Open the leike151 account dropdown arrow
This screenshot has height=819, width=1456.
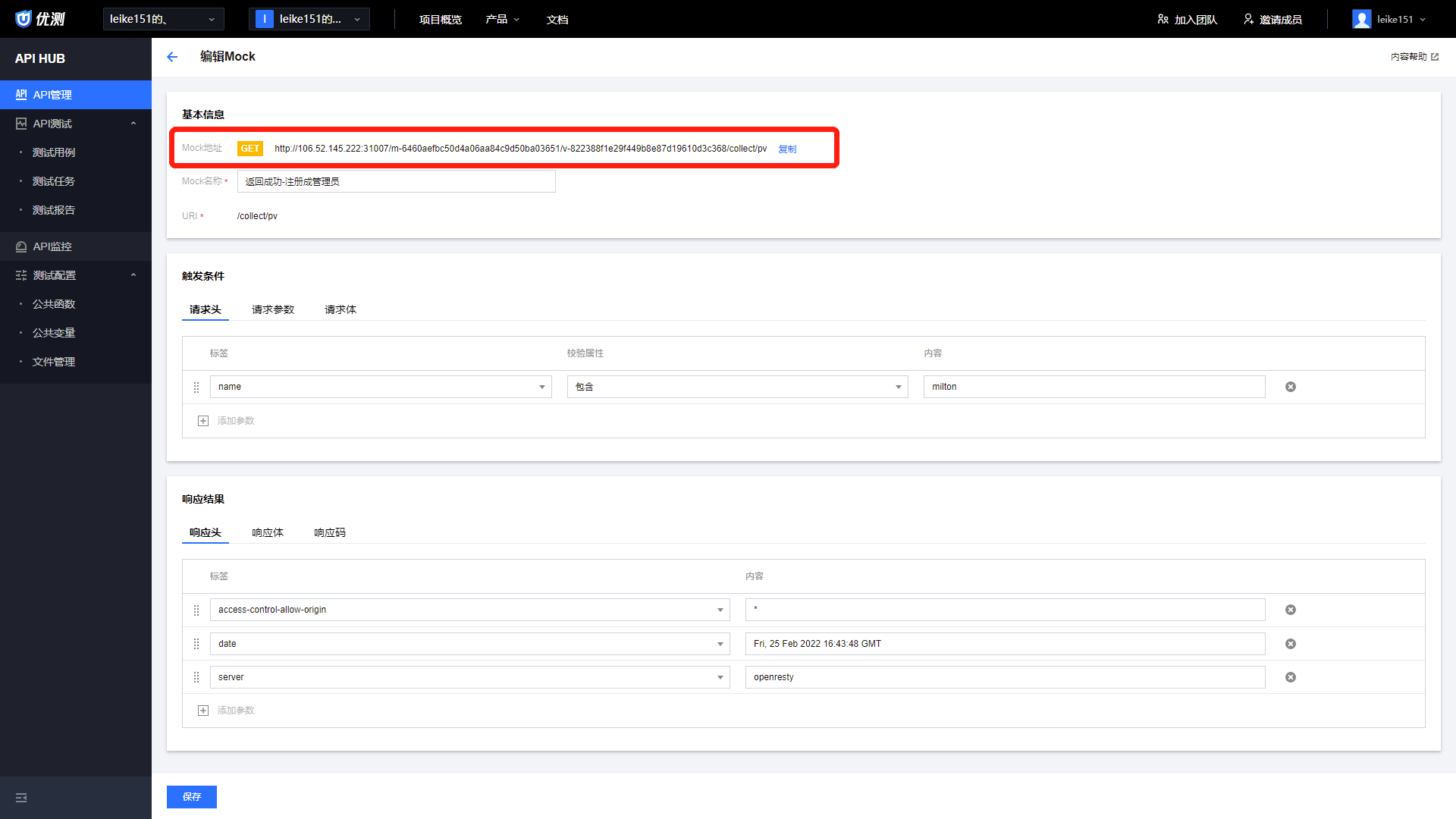pos(1423,19)
